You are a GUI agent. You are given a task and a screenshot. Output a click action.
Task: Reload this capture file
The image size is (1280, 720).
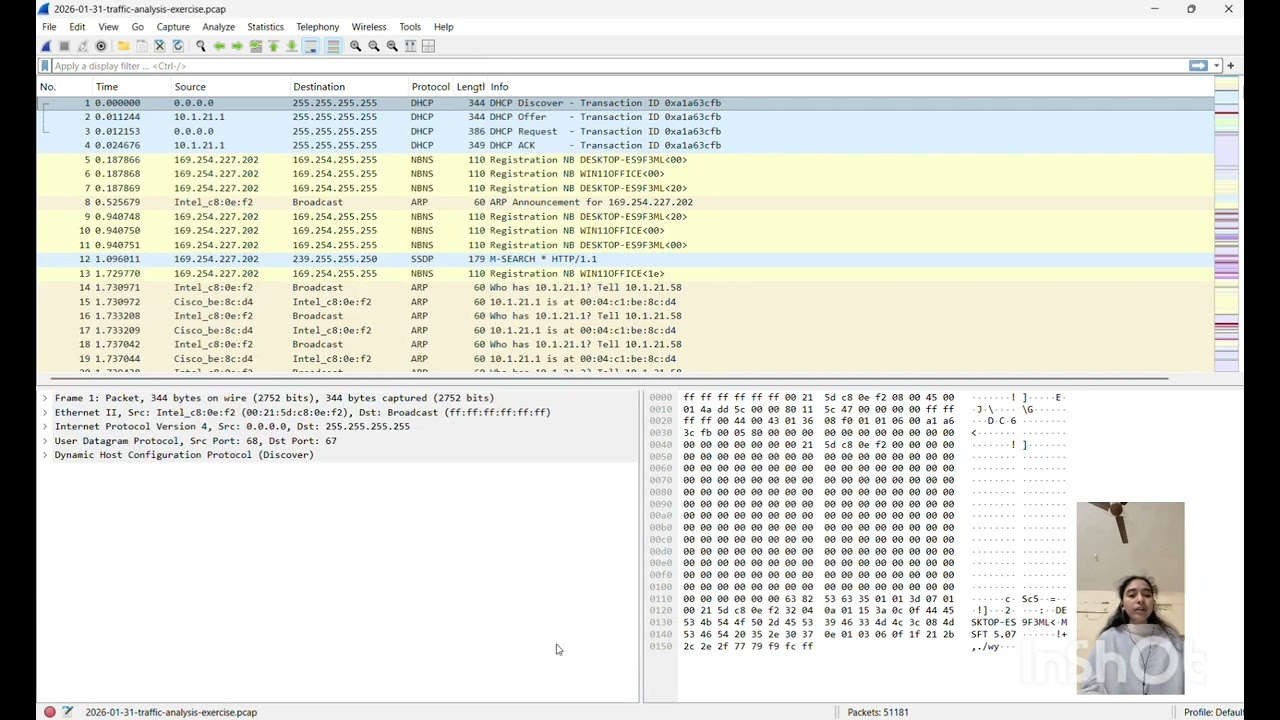pos(178,46)
